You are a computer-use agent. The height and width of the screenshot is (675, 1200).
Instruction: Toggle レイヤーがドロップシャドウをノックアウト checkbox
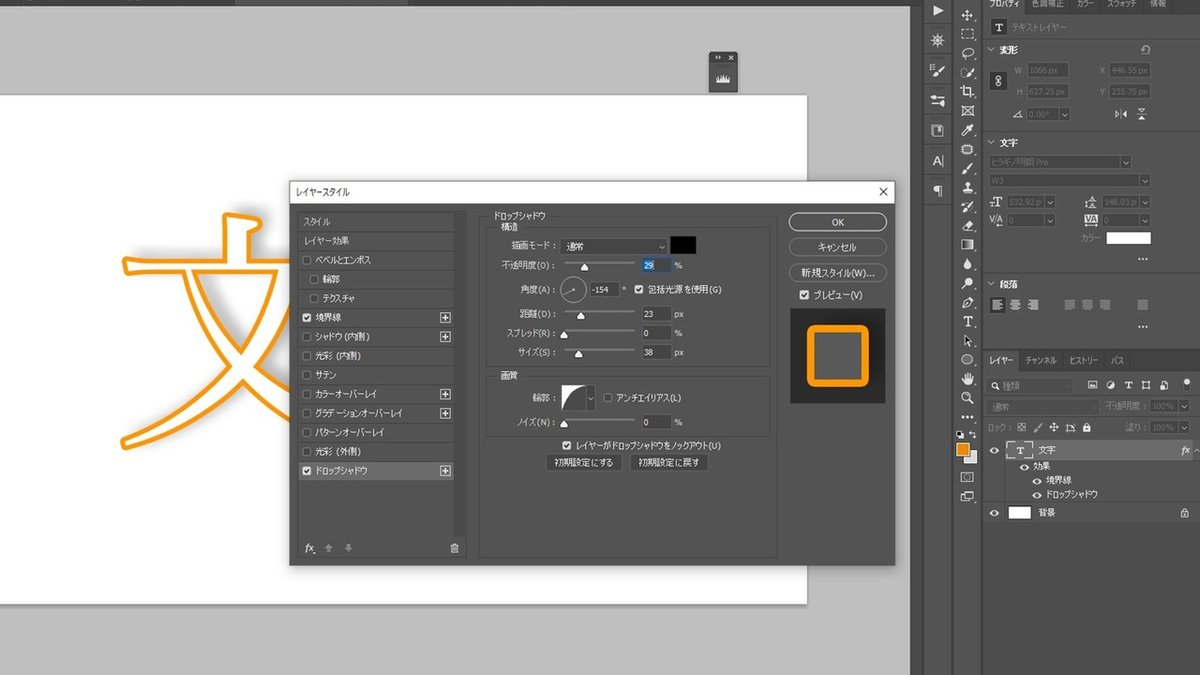pos(567,445)
